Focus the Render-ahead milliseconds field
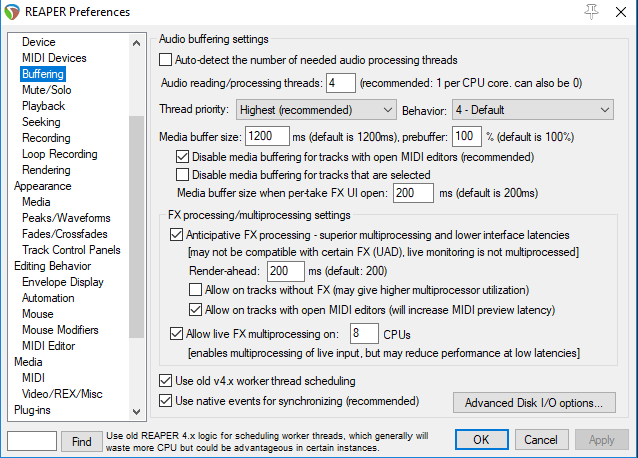 286,271
